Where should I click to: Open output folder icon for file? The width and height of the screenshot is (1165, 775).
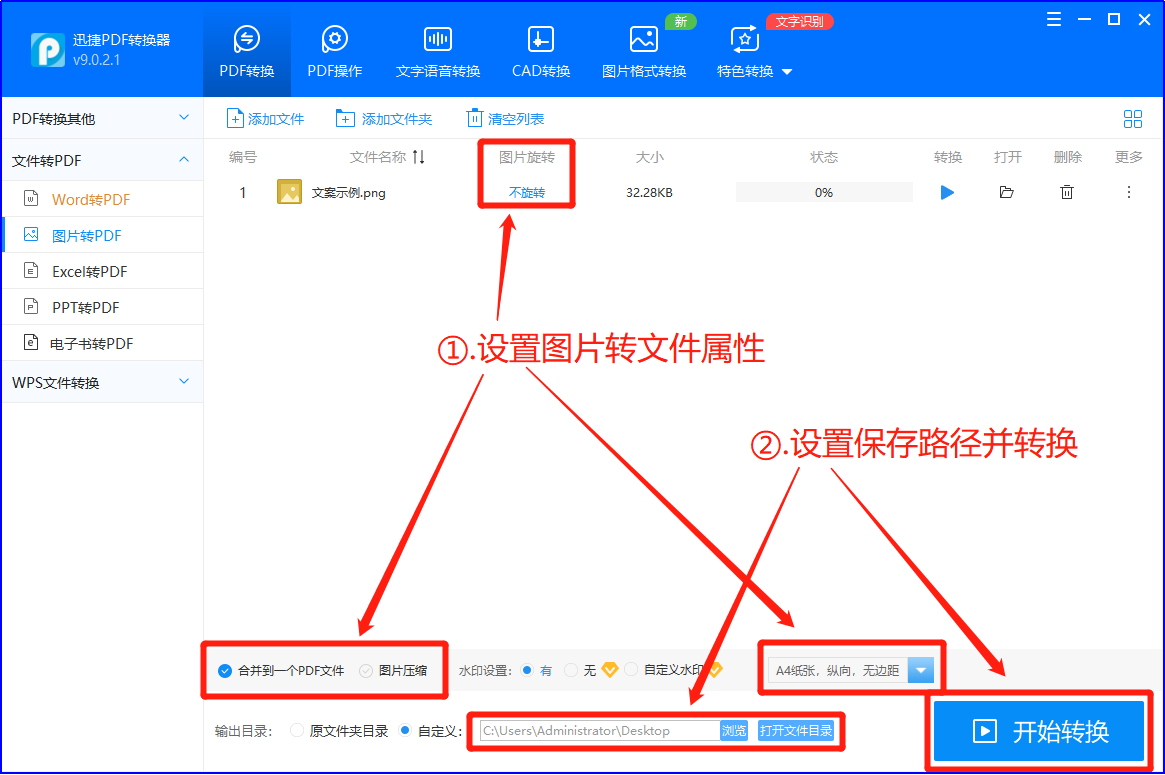[1007, 192]
